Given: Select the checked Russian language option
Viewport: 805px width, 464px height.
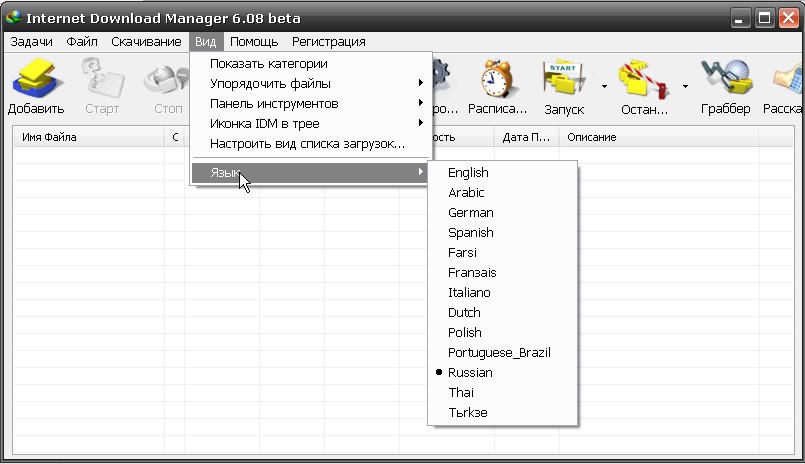Looking at the screenshot, I should coord(503,373).
